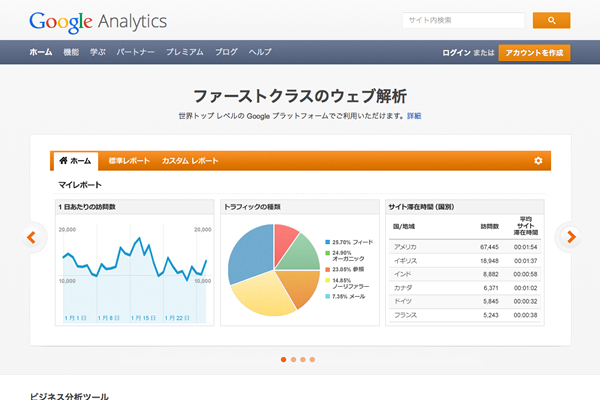600x400 pixels.
Task: Click the 1 日あたりの訪問数 widget title
Action: pyautogui.click(x=87, y=207)
